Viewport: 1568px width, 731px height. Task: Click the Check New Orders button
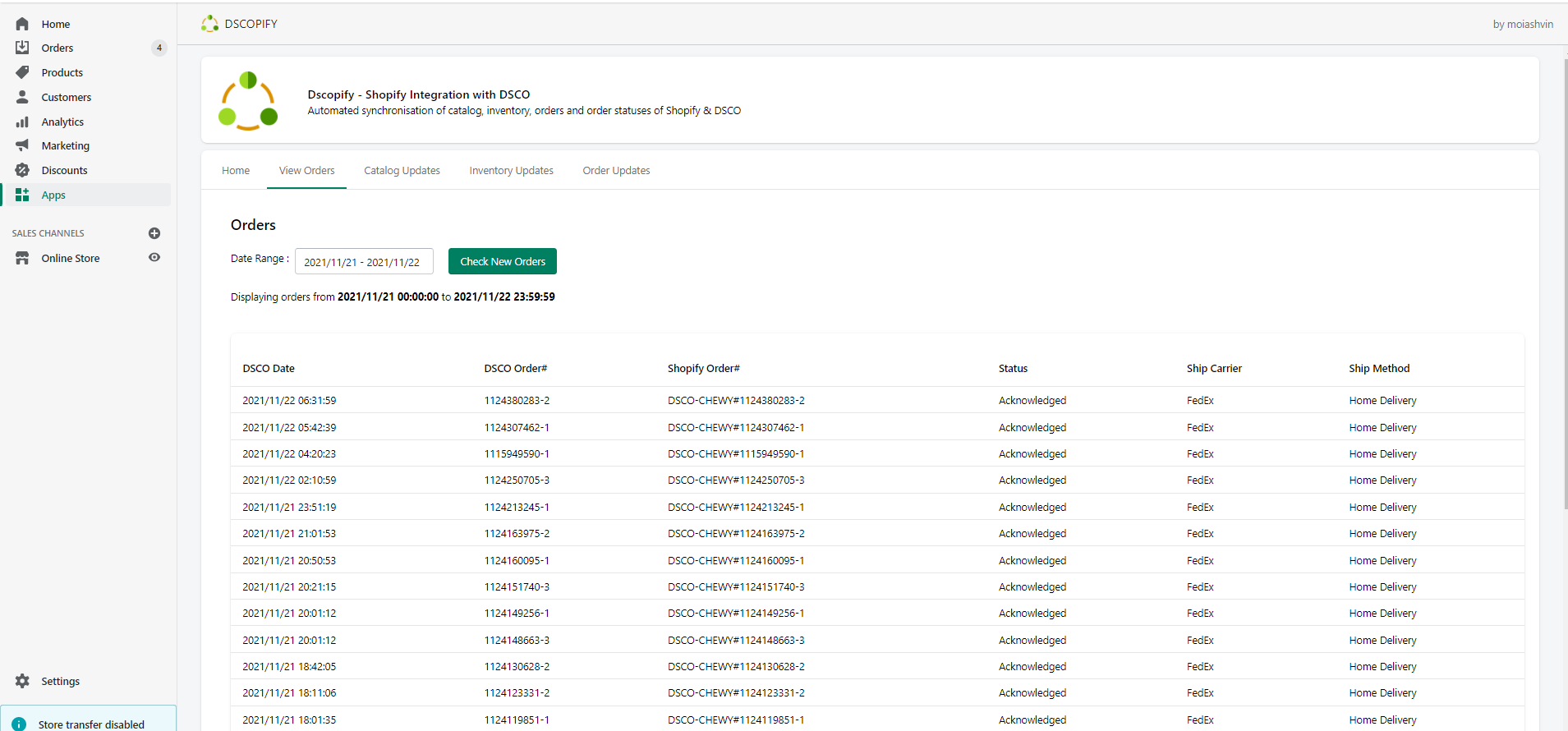503,261
